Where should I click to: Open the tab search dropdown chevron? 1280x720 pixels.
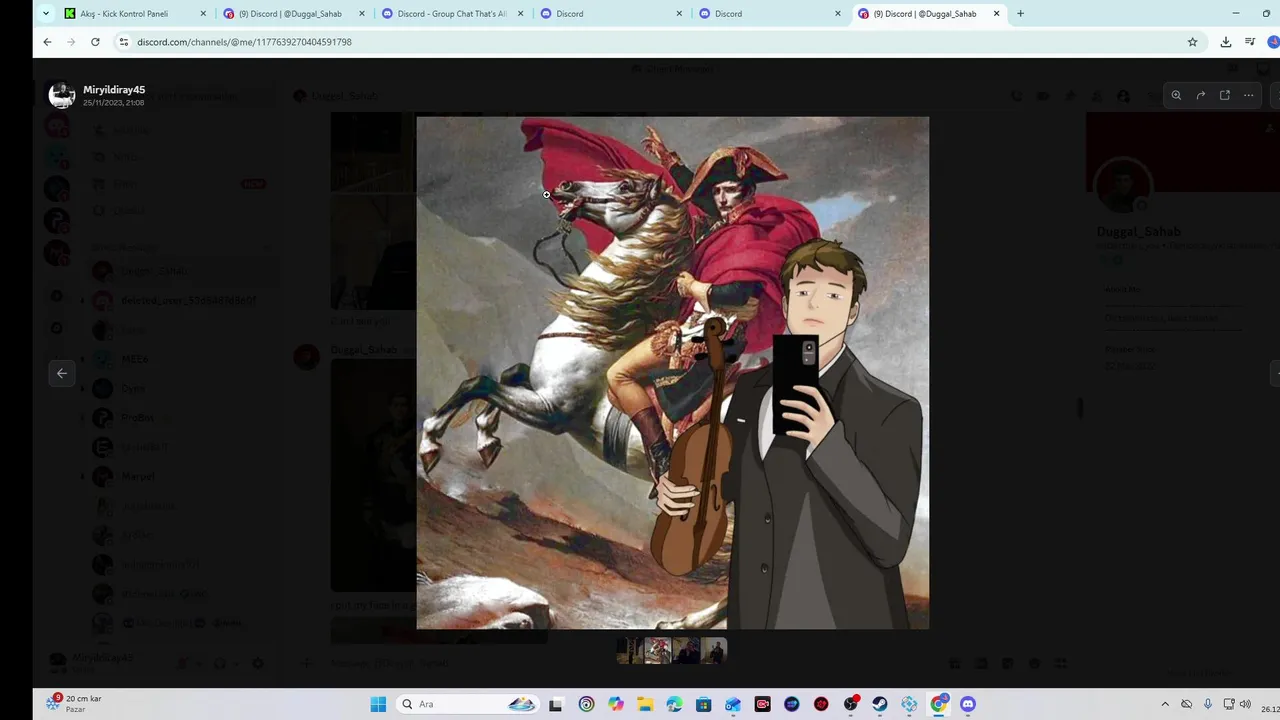pyautogui.click(x=46, y=14)
